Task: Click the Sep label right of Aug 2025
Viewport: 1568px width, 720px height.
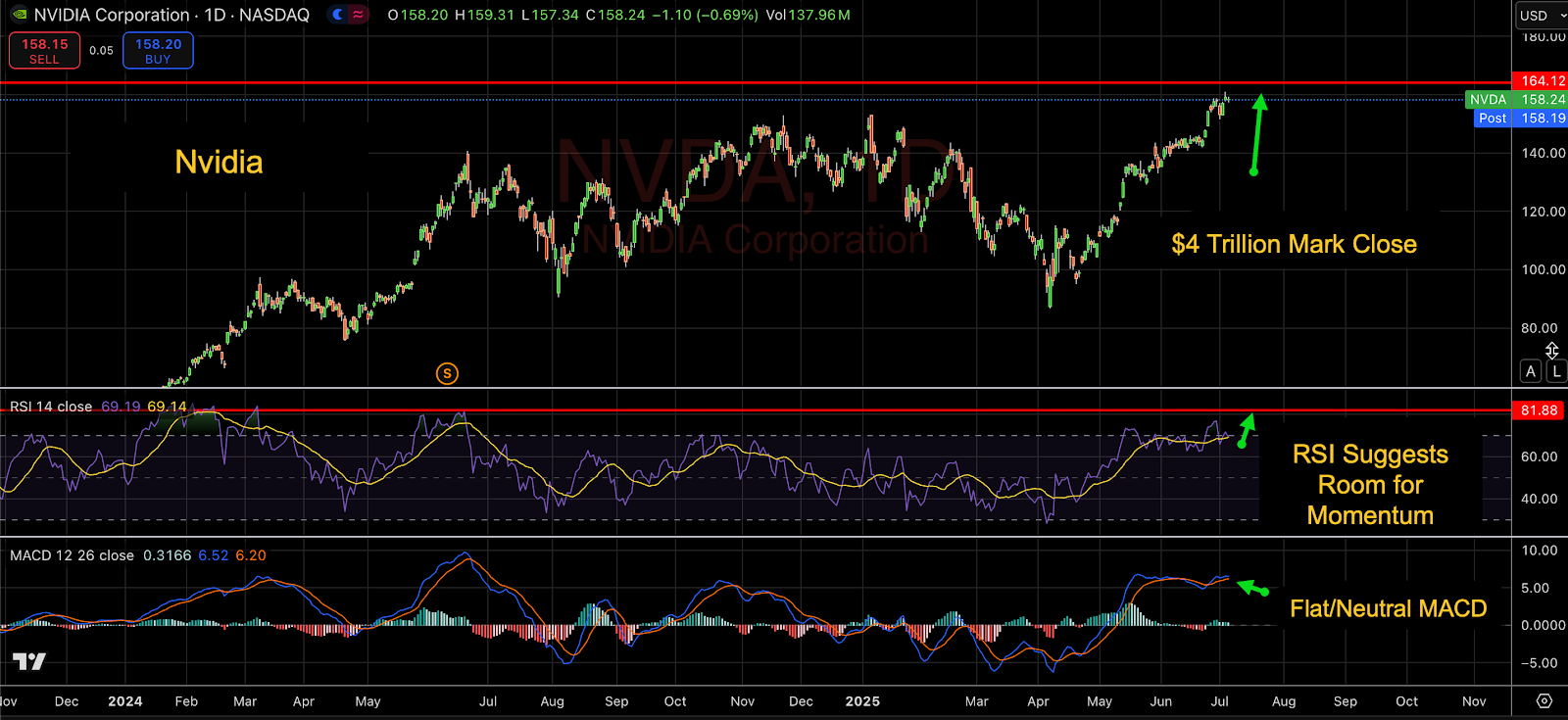Action: click(x=1346, y=701)
